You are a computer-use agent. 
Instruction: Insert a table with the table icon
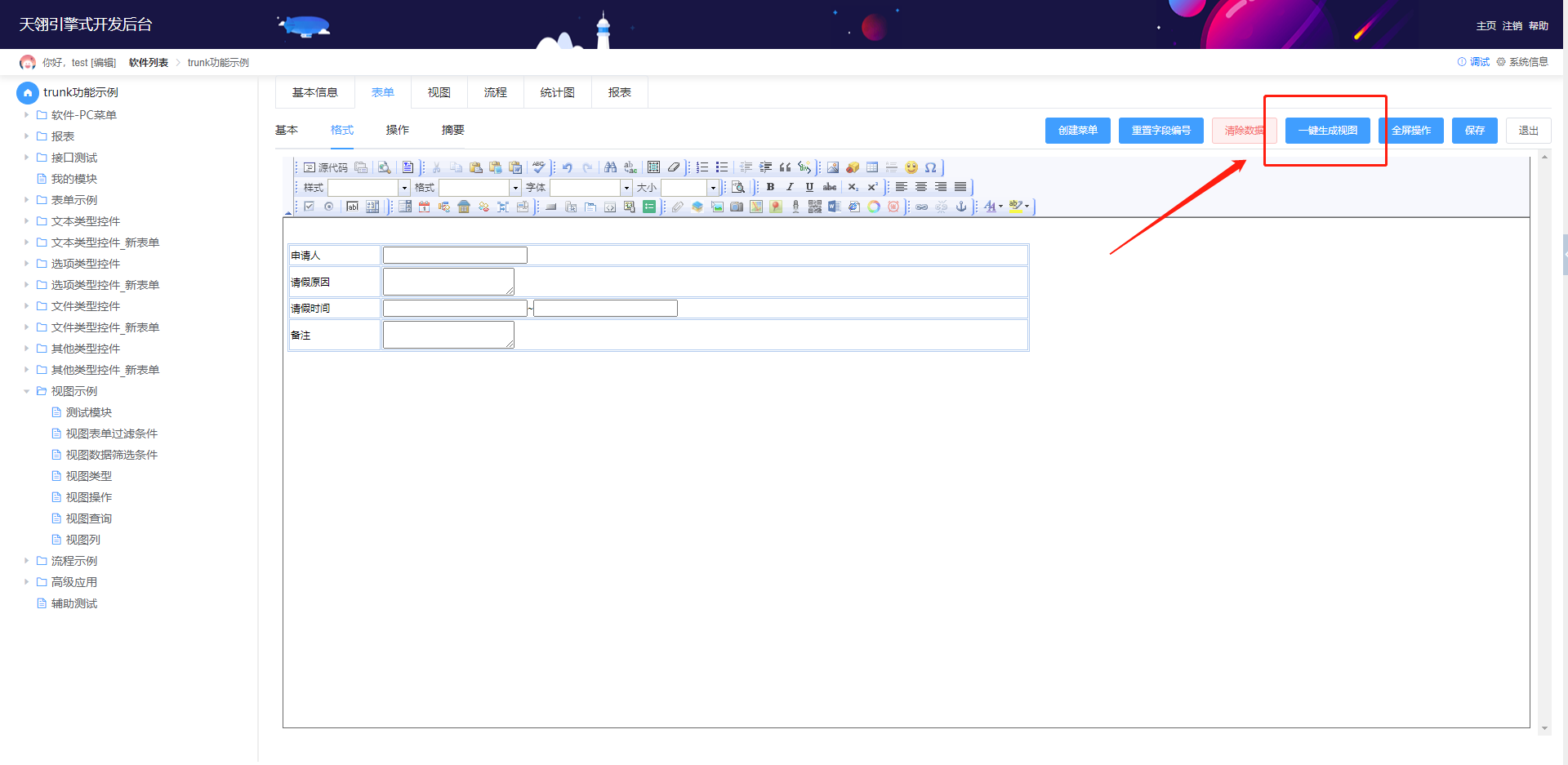(872, 167)
